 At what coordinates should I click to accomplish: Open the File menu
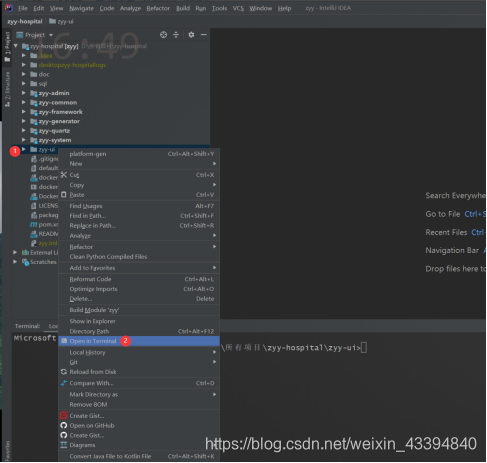[23, 8]
